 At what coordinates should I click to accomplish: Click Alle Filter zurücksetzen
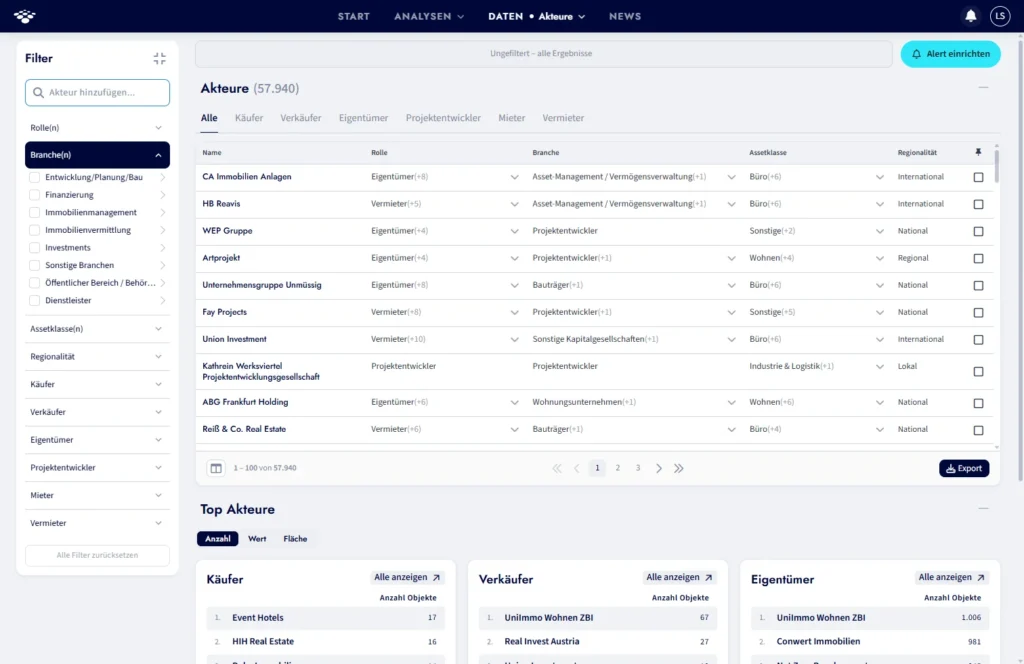point(97,555)
